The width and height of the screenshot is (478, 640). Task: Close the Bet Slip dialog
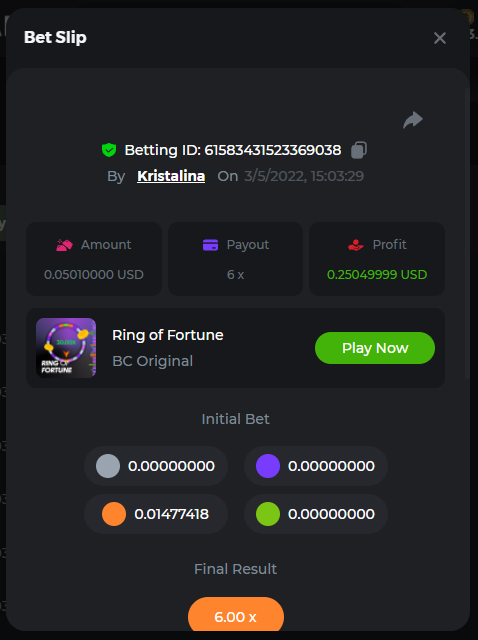pyautogui.click(x=440, y=38)
